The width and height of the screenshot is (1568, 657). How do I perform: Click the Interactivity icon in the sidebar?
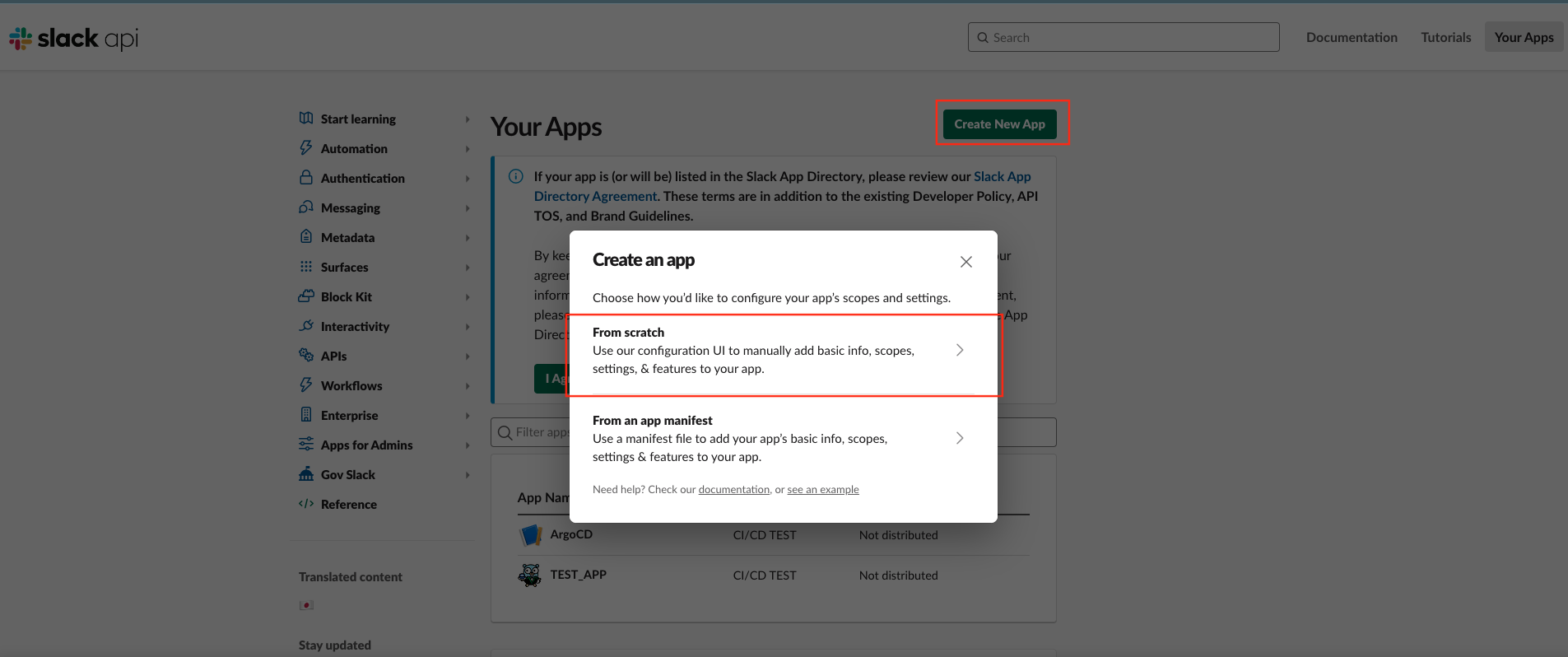306,326
